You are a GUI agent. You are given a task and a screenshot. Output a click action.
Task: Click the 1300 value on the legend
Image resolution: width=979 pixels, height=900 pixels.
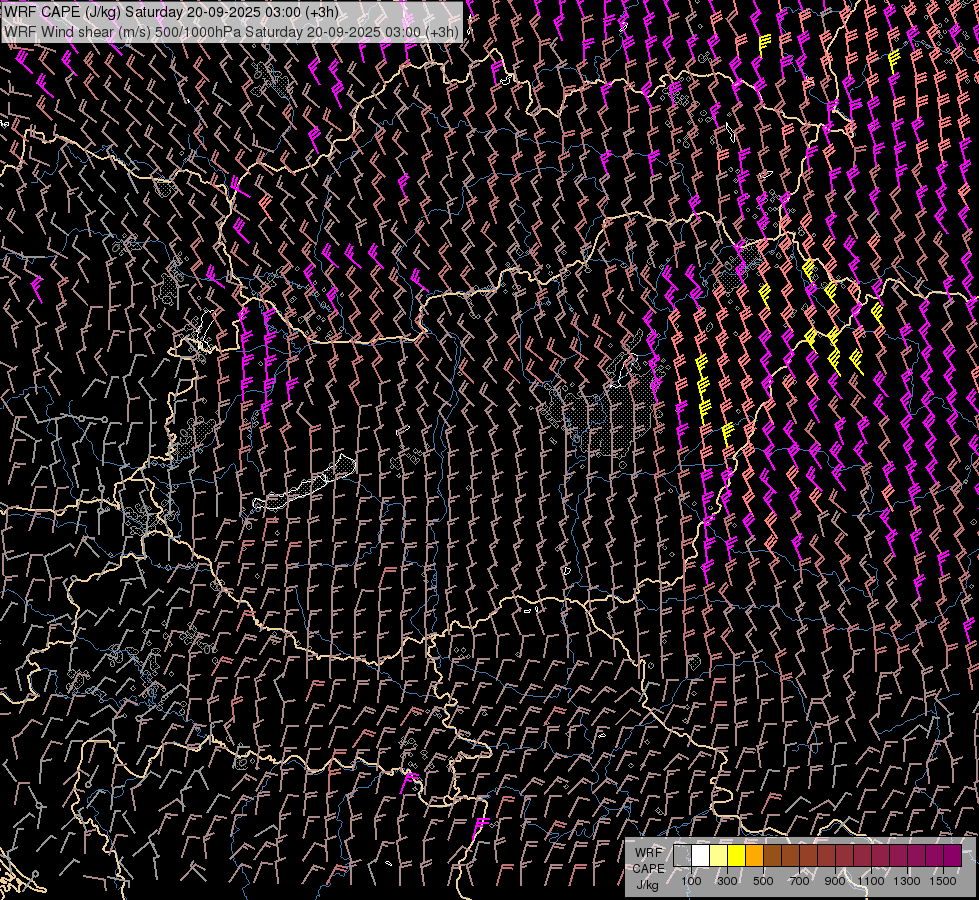coord(907,881)
